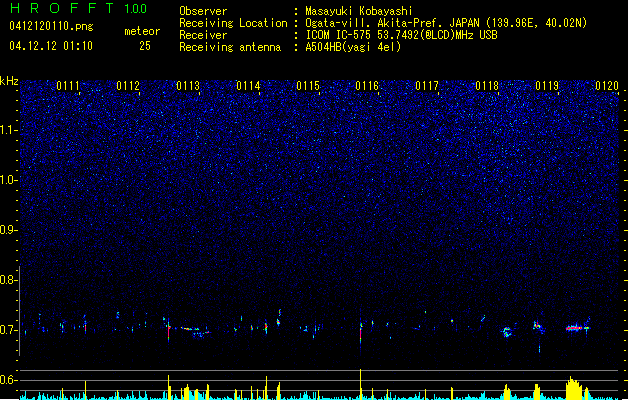Click the Receiving Location field label
The height and width of the screenshot is (400, 629).
point(233,23)
